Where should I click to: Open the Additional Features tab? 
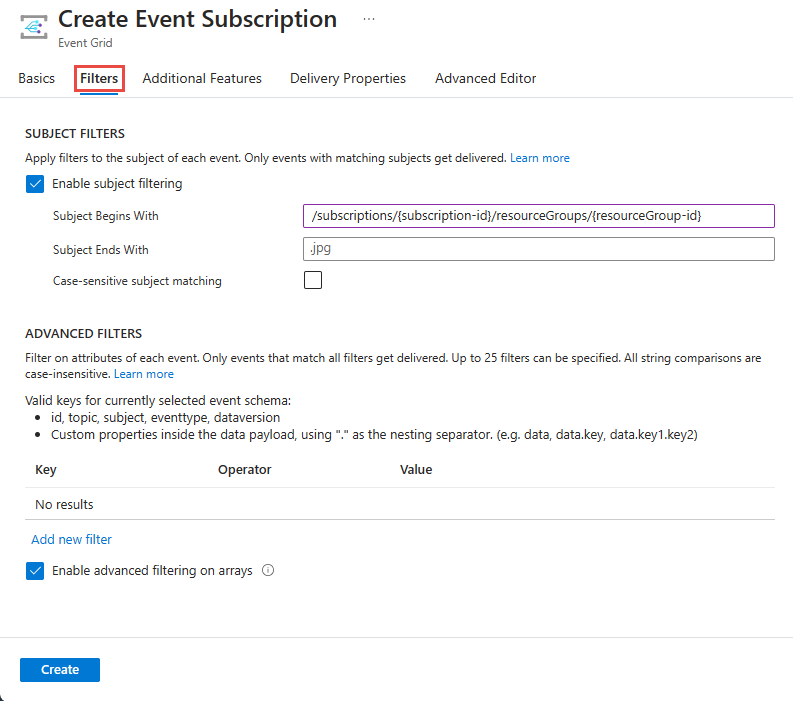point(202,78)
